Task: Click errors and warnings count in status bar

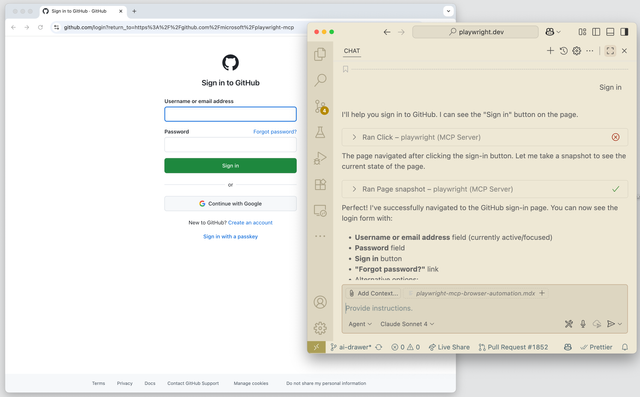Action: tap(405, 347)
